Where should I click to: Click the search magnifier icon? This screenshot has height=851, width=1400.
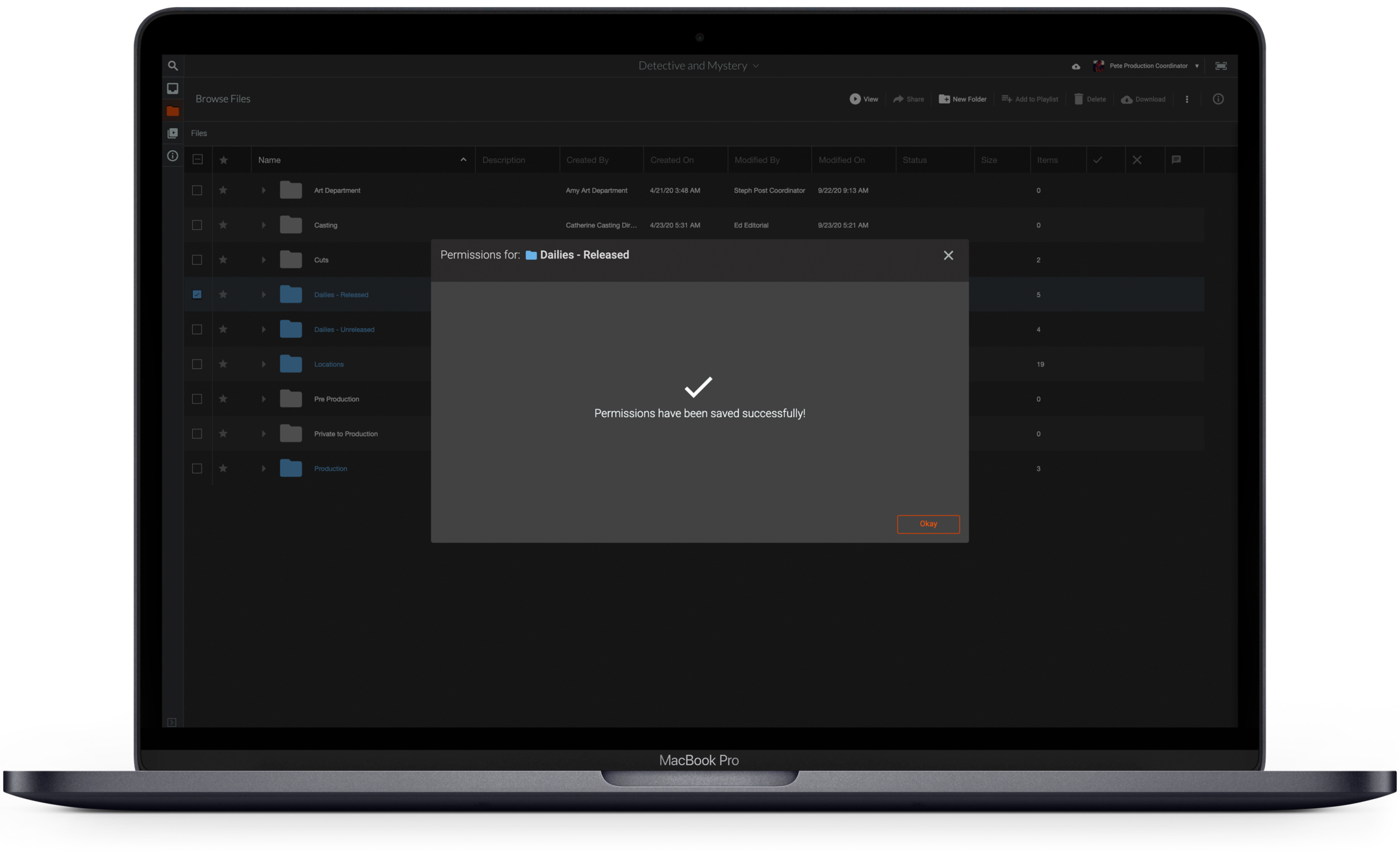tap(173, 66)
